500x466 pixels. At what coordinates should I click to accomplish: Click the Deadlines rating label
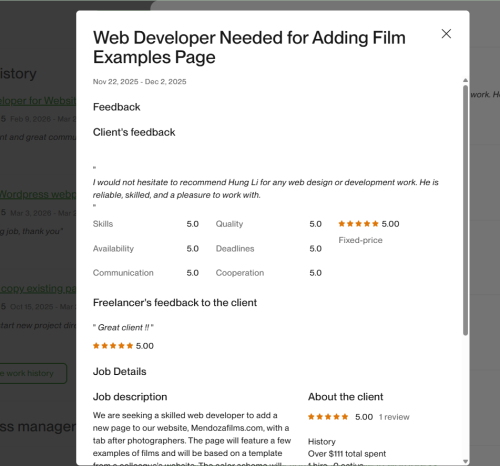point(235,248)
